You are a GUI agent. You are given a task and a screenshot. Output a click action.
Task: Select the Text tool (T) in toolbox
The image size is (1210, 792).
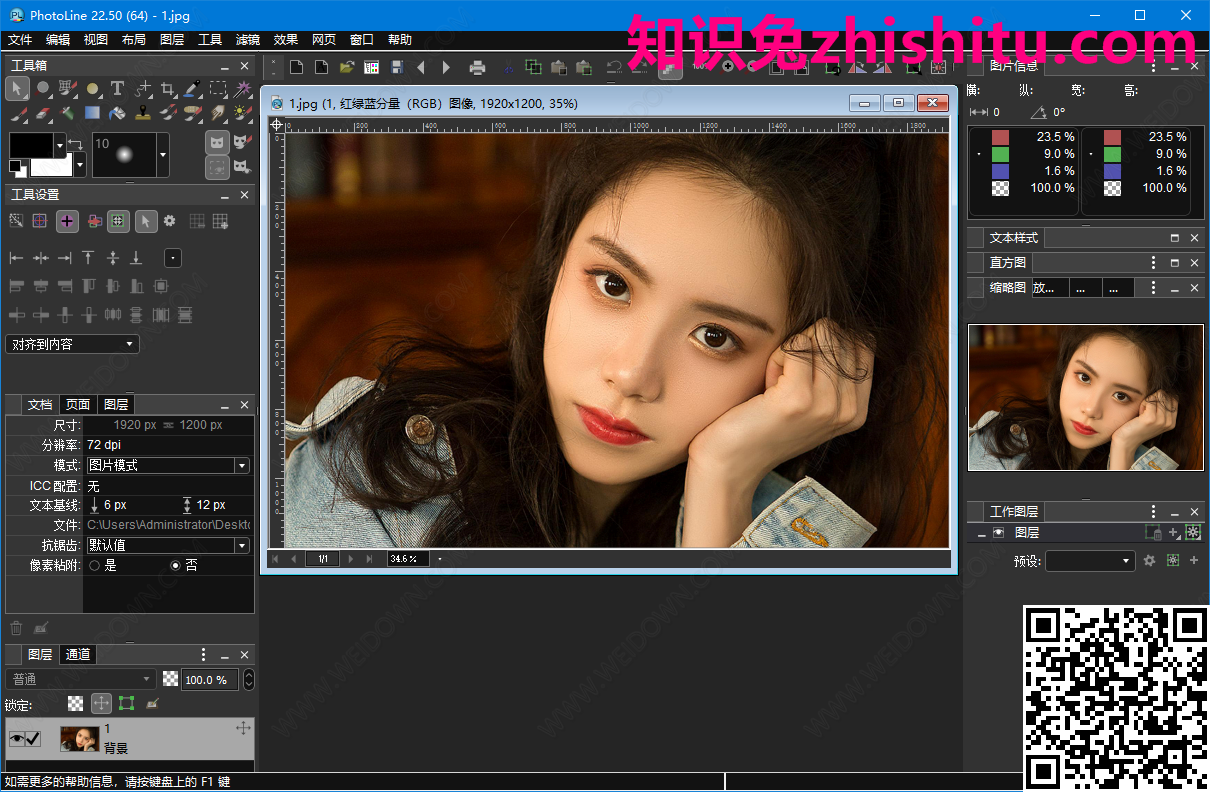[117, 88]
